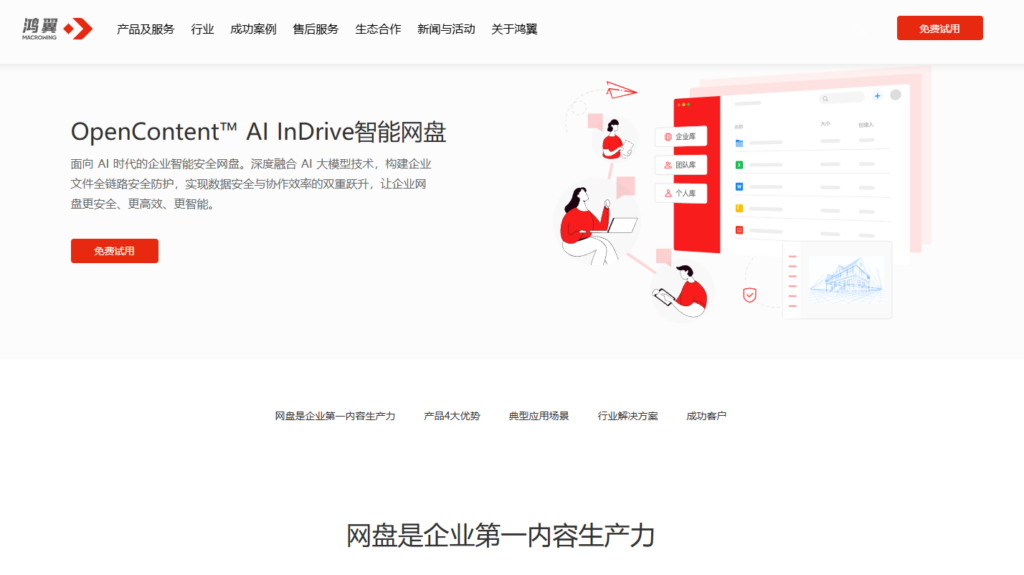Screen dimensions: 1024x575
Task: Click the header 免费试用 button
Action: click(x=939, y=28)
